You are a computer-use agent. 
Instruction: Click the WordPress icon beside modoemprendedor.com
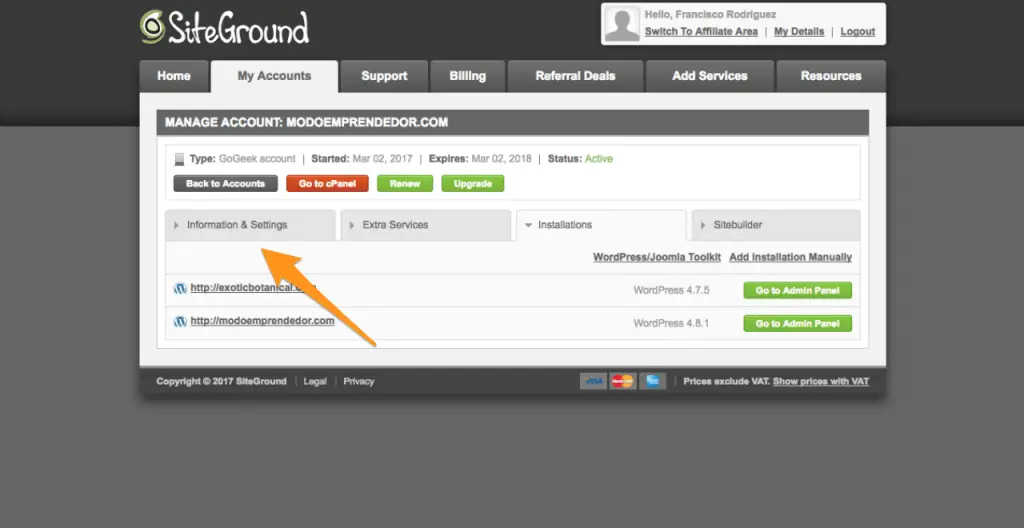[x=180, y=322]
